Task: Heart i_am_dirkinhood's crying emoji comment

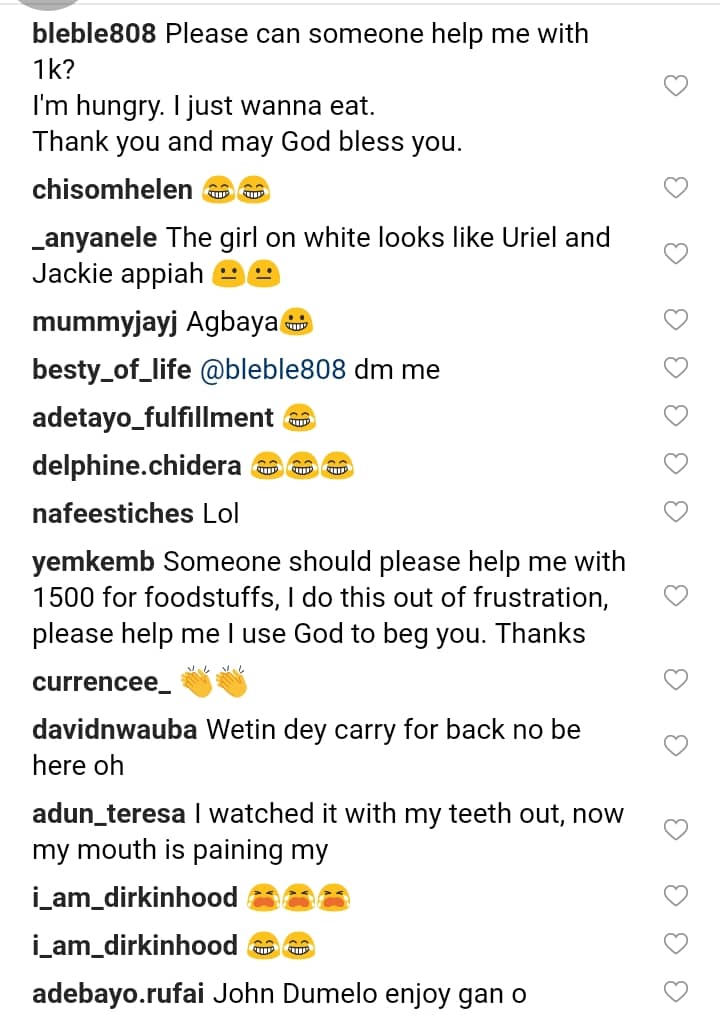Action: pos(676,897)
